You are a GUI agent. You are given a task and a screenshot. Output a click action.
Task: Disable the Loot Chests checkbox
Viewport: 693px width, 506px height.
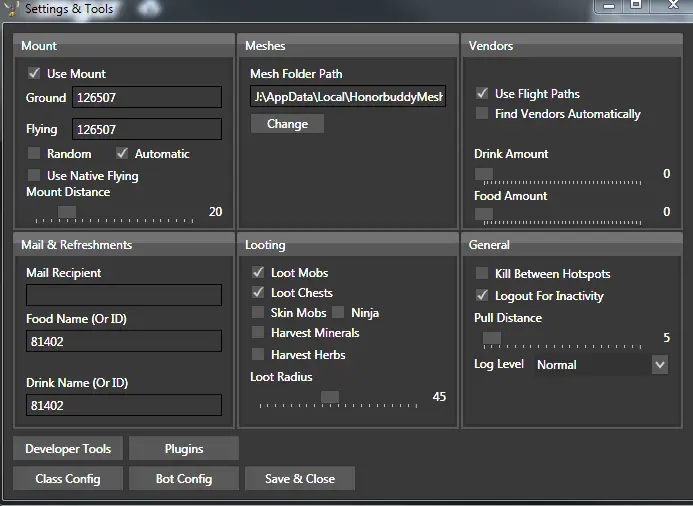coord(258,293)
